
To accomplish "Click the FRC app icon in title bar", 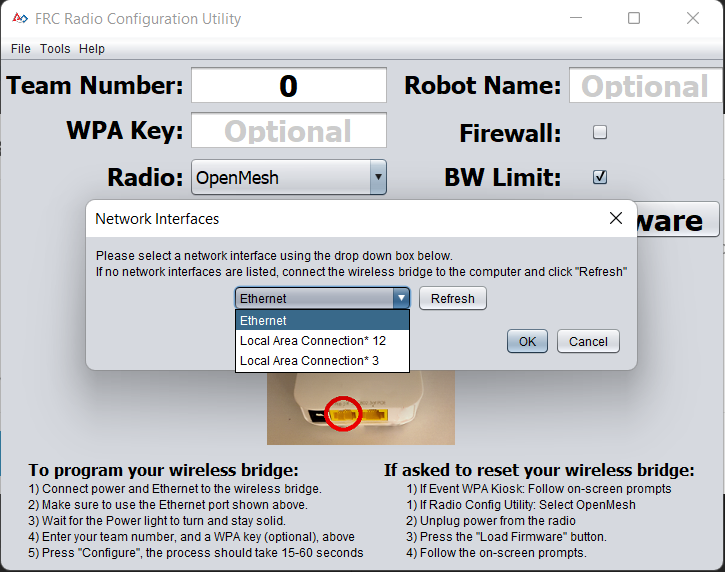I will tap(18, 19).
